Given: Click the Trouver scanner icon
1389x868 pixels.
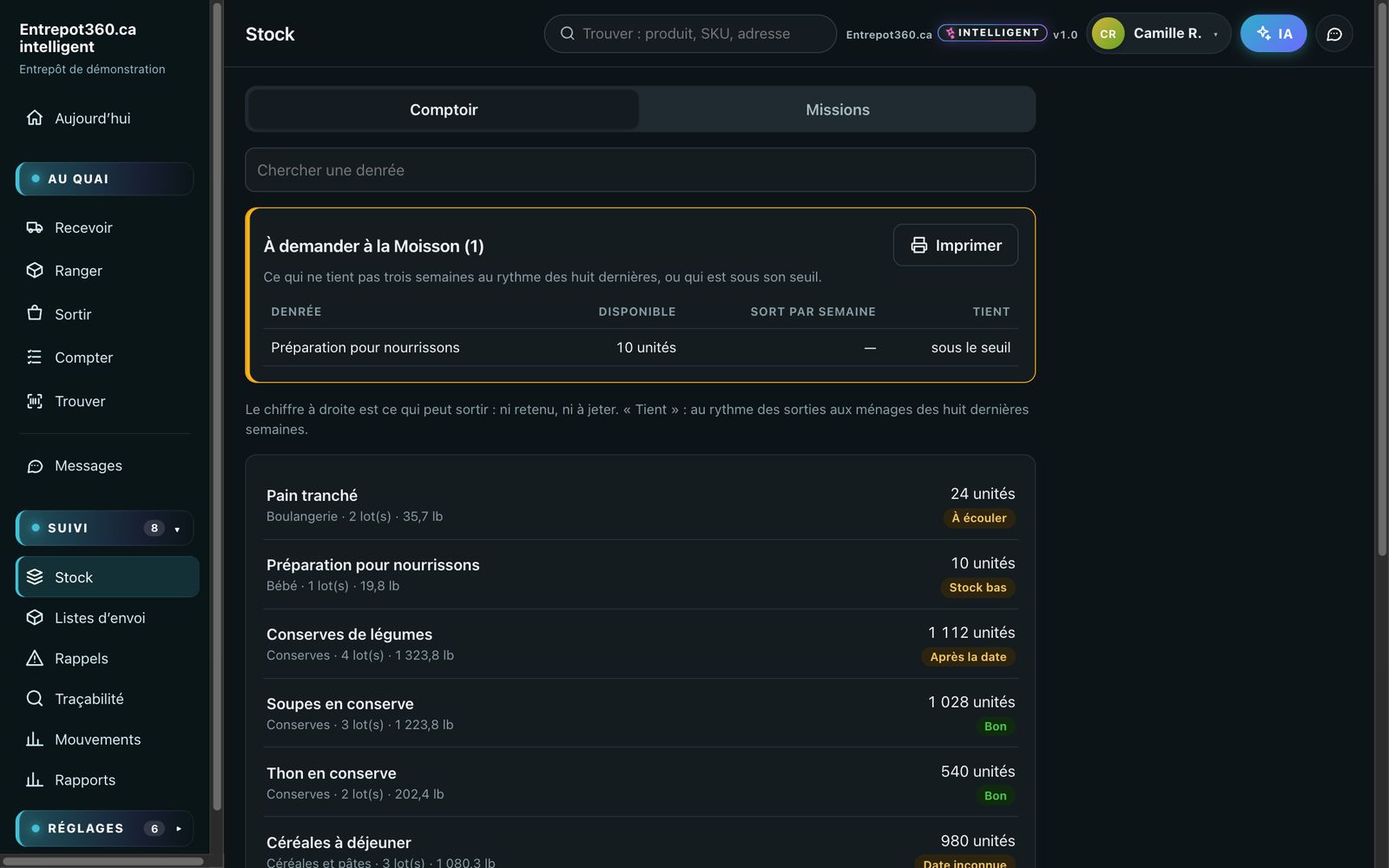Looking at the screenshot, I should [x=35, y=401].
